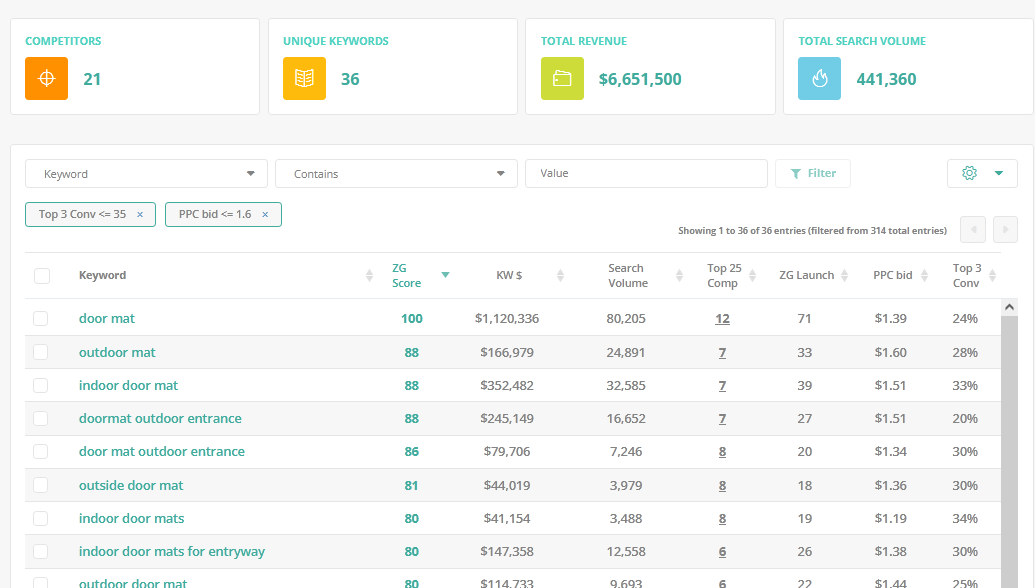Screen dimensions: 1035x588
Task: Remove the 'PPC bid <= 1.6' filter tag
Action: tap(265, 215)
